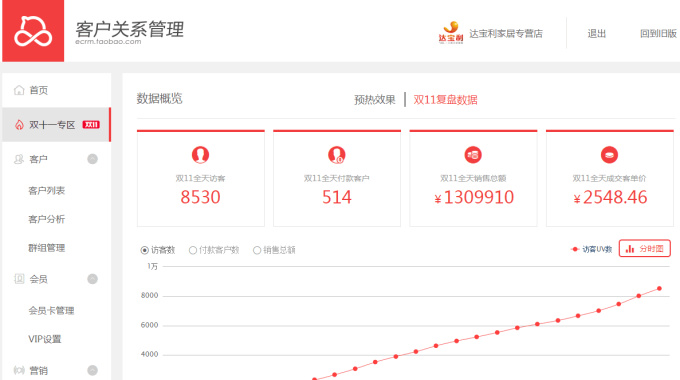Click the 1万 axis label on the chart
680x380 pixels.
(152, 266)
